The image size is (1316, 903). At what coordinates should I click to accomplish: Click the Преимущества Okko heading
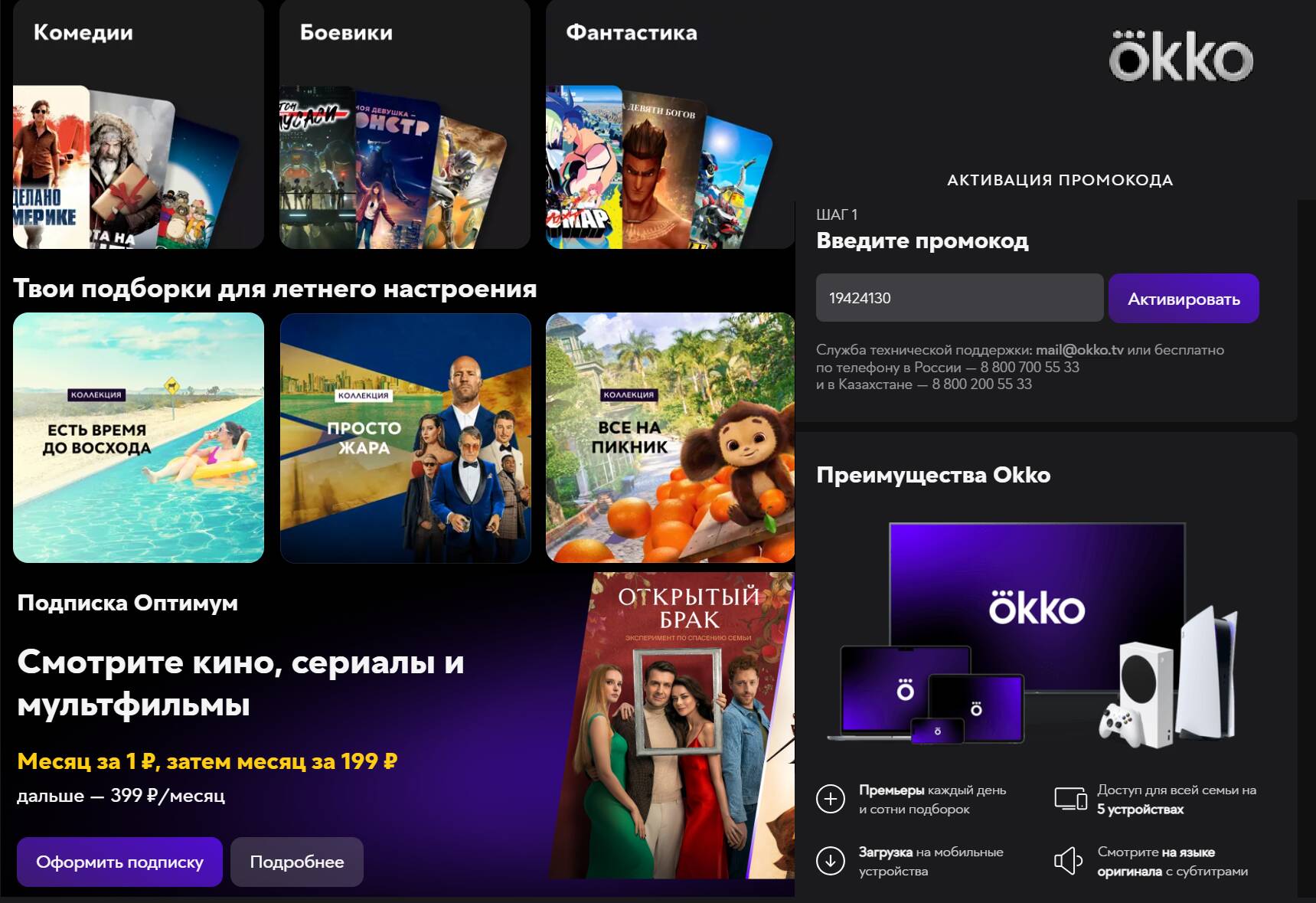pos(933,475)
